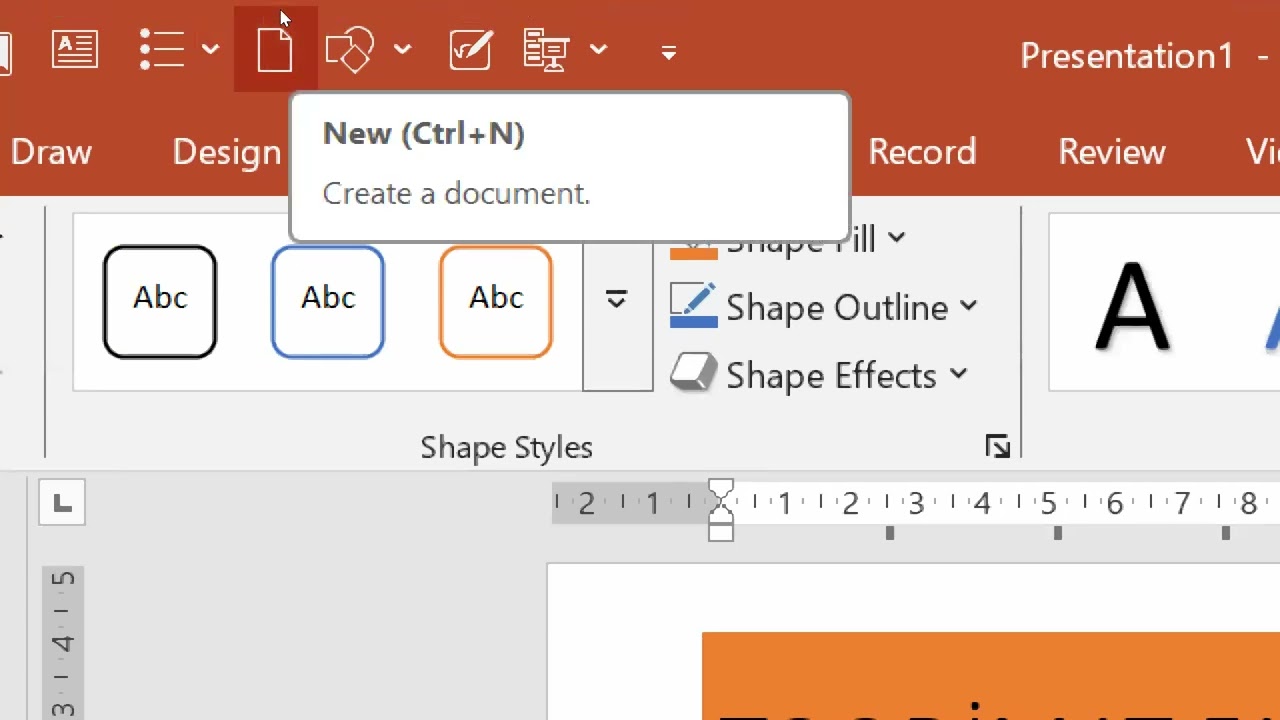Image resolution: width=1280 pixels, height=720 pixels.
Task: Go to the Record tab
Action: click(922, 152)
